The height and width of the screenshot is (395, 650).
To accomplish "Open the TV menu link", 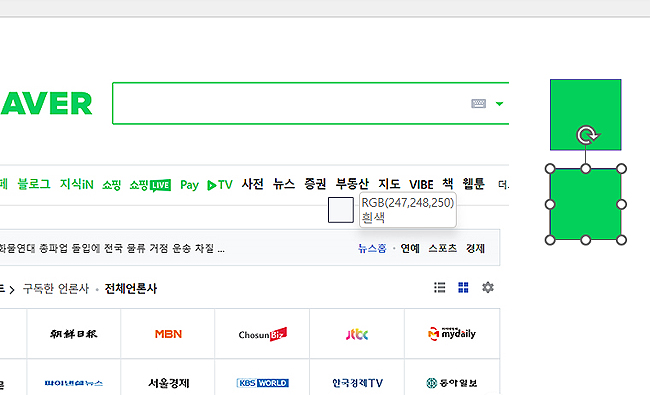I will pyautogui.click(x=220, y=185).
